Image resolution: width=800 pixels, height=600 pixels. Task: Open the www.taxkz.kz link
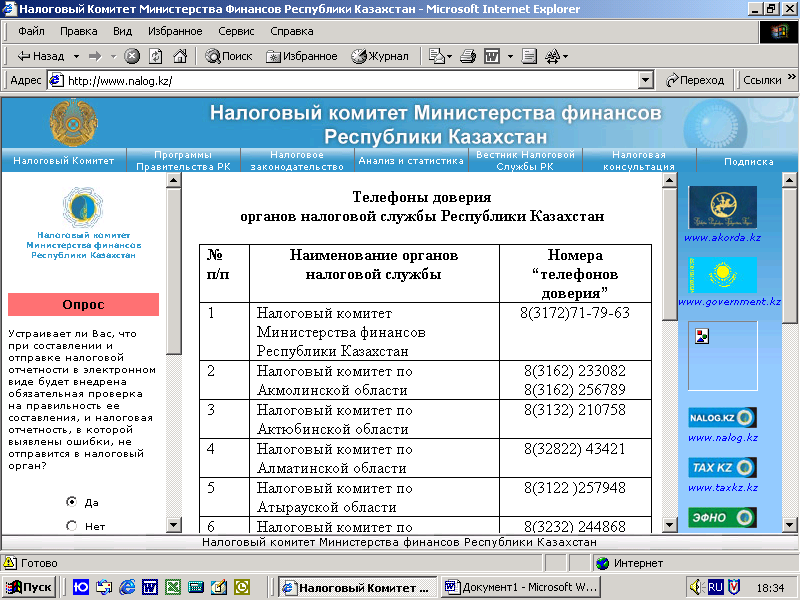[x=723, y=487]
